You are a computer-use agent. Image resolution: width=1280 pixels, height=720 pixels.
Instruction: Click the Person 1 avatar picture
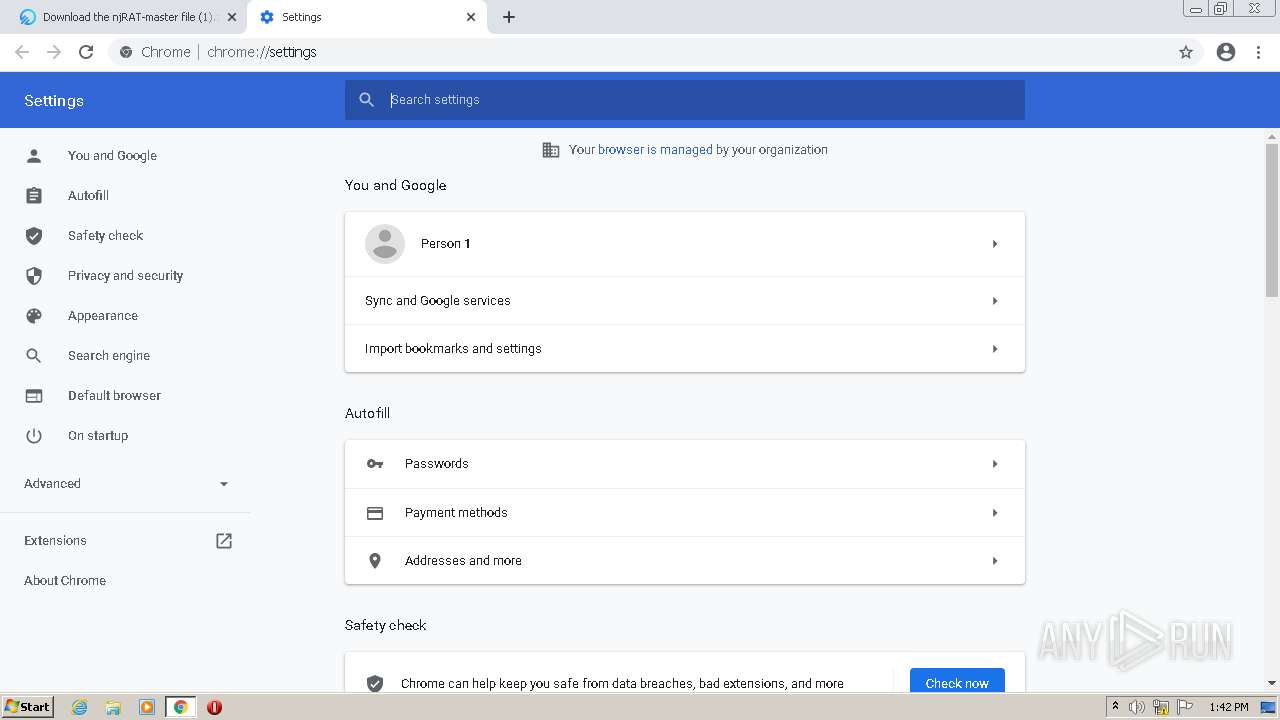click(x=385, y=244)
